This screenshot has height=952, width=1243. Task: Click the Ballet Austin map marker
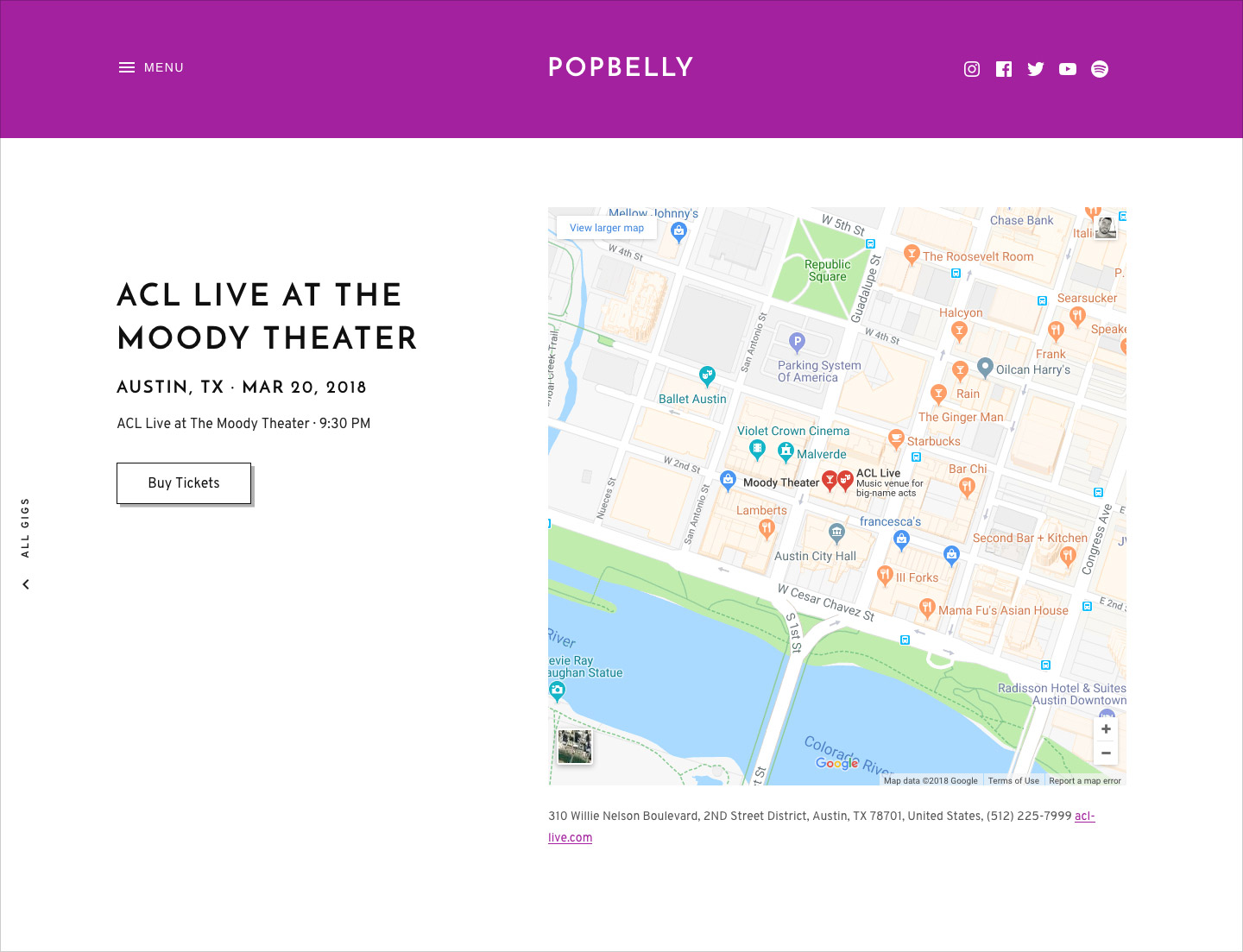coord(707,375)
